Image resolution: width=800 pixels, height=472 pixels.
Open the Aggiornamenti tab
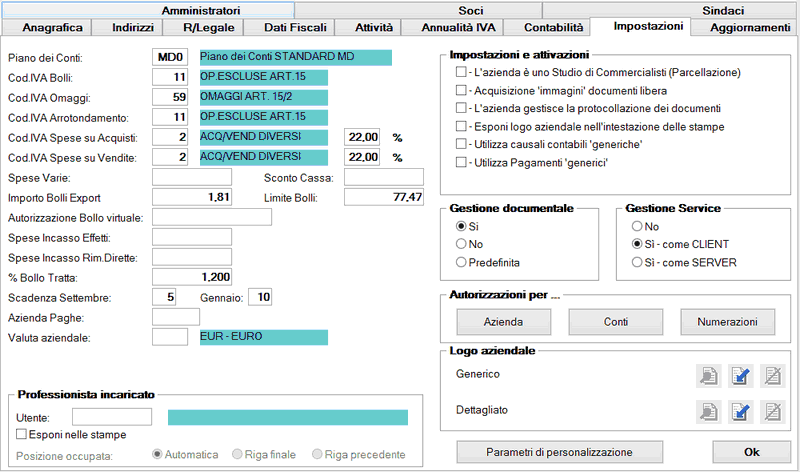tap(744, 28)
